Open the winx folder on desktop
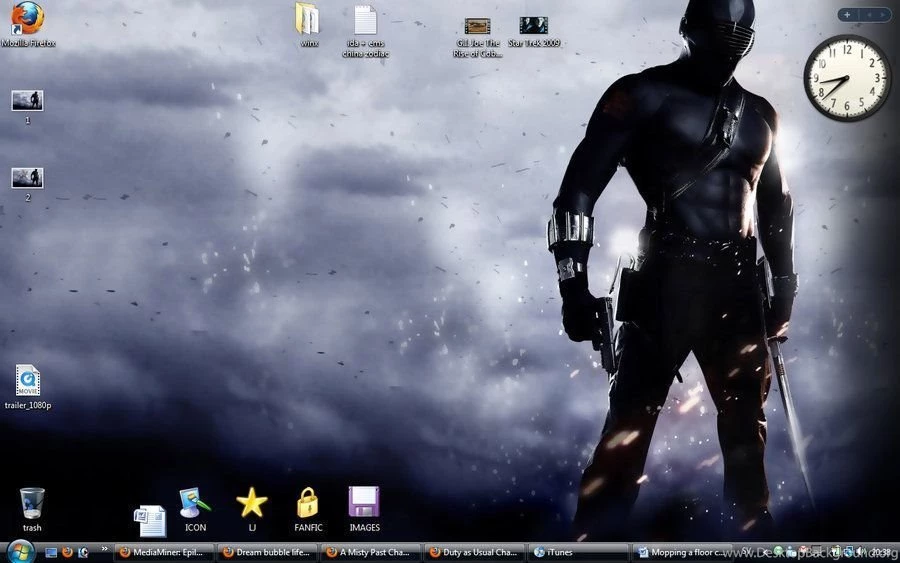 (308, 25)
